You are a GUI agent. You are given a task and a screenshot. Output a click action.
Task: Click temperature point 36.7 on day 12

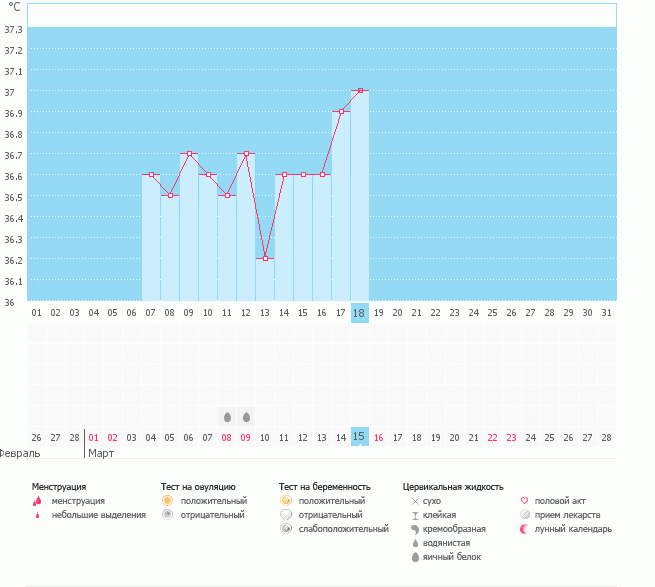(246, 154)
